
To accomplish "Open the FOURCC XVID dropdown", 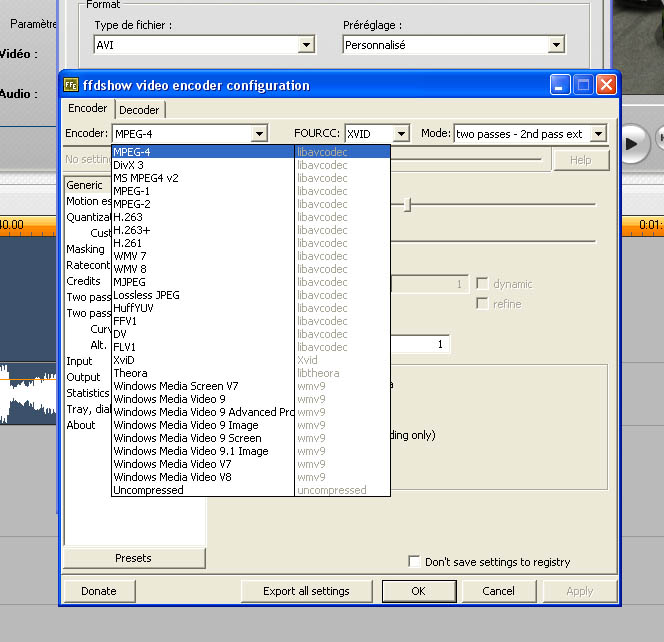I will (401, 134).
